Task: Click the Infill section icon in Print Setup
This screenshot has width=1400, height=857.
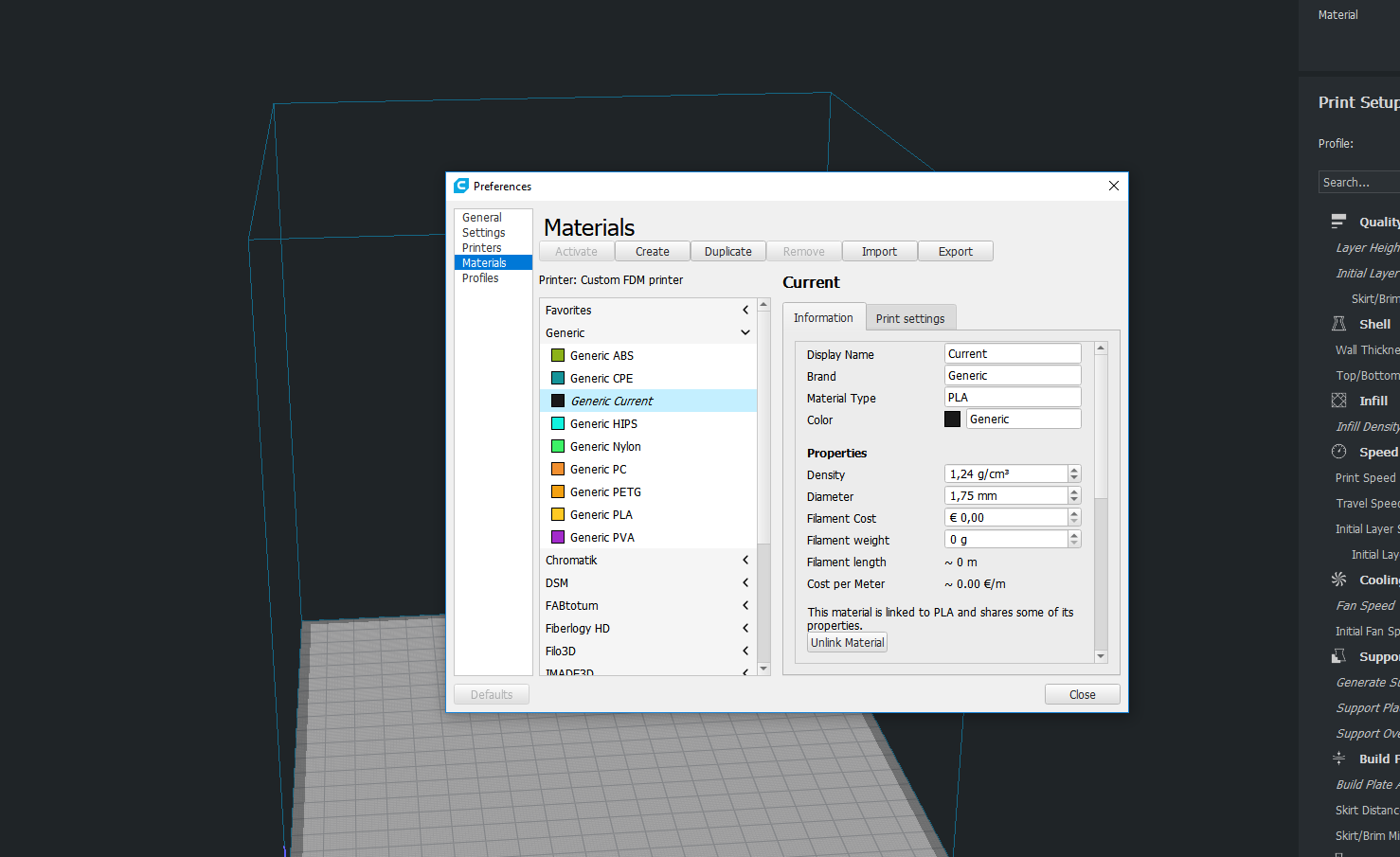Action: (x=1338, y=401)
